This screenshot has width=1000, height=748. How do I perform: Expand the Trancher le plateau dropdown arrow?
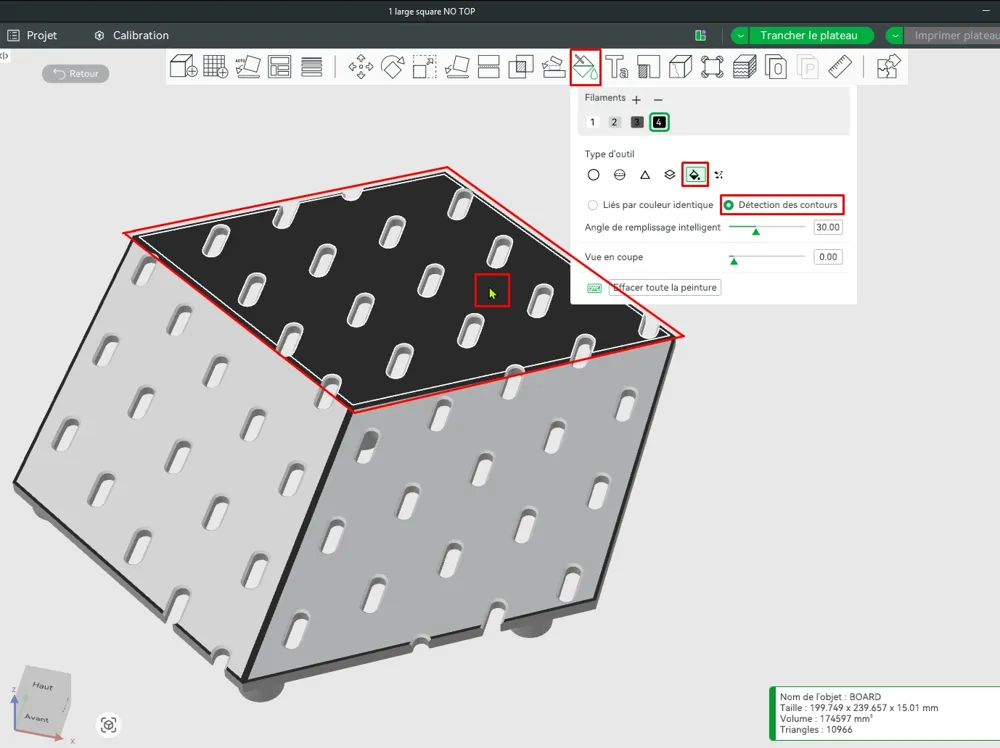click(740, 36)
